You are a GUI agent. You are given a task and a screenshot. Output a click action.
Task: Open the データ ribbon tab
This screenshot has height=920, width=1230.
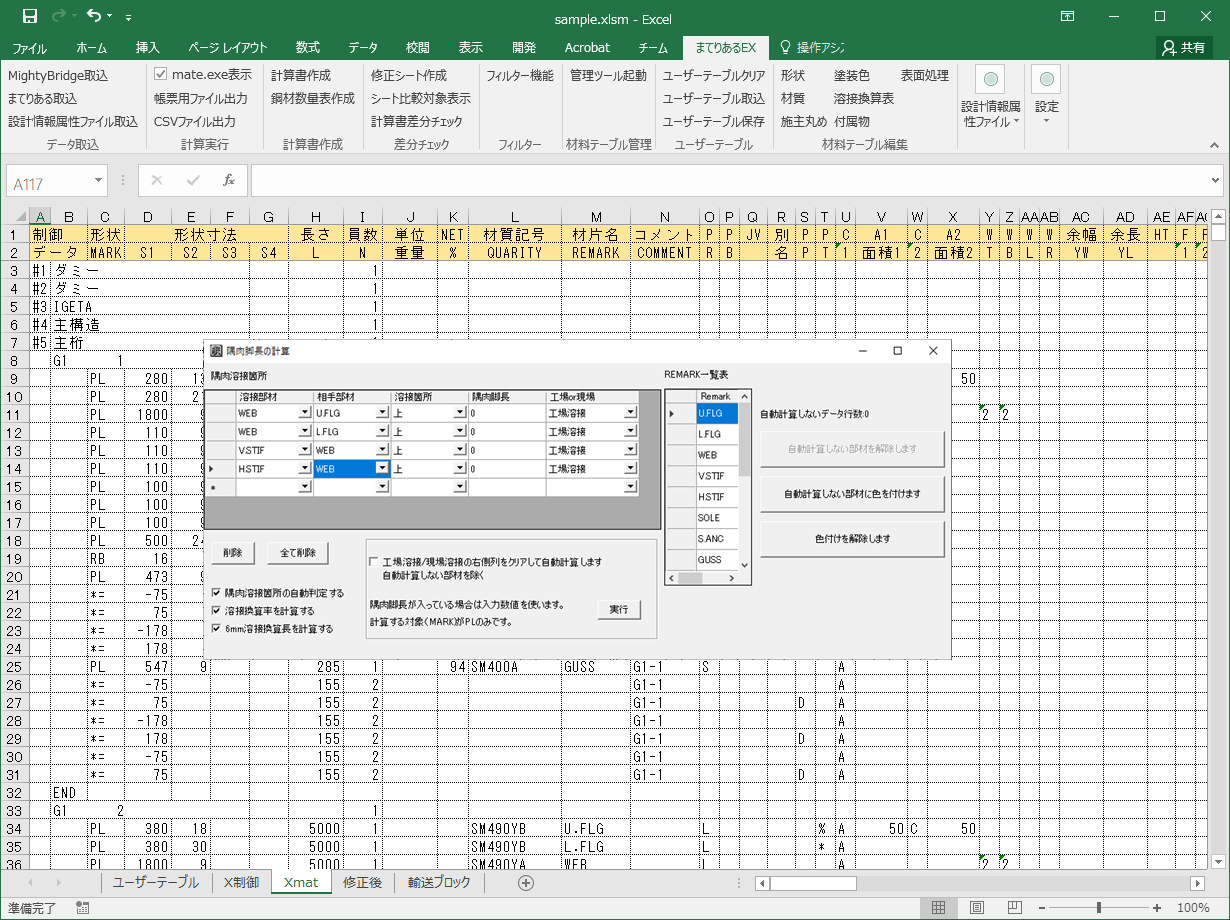(363, 47)
